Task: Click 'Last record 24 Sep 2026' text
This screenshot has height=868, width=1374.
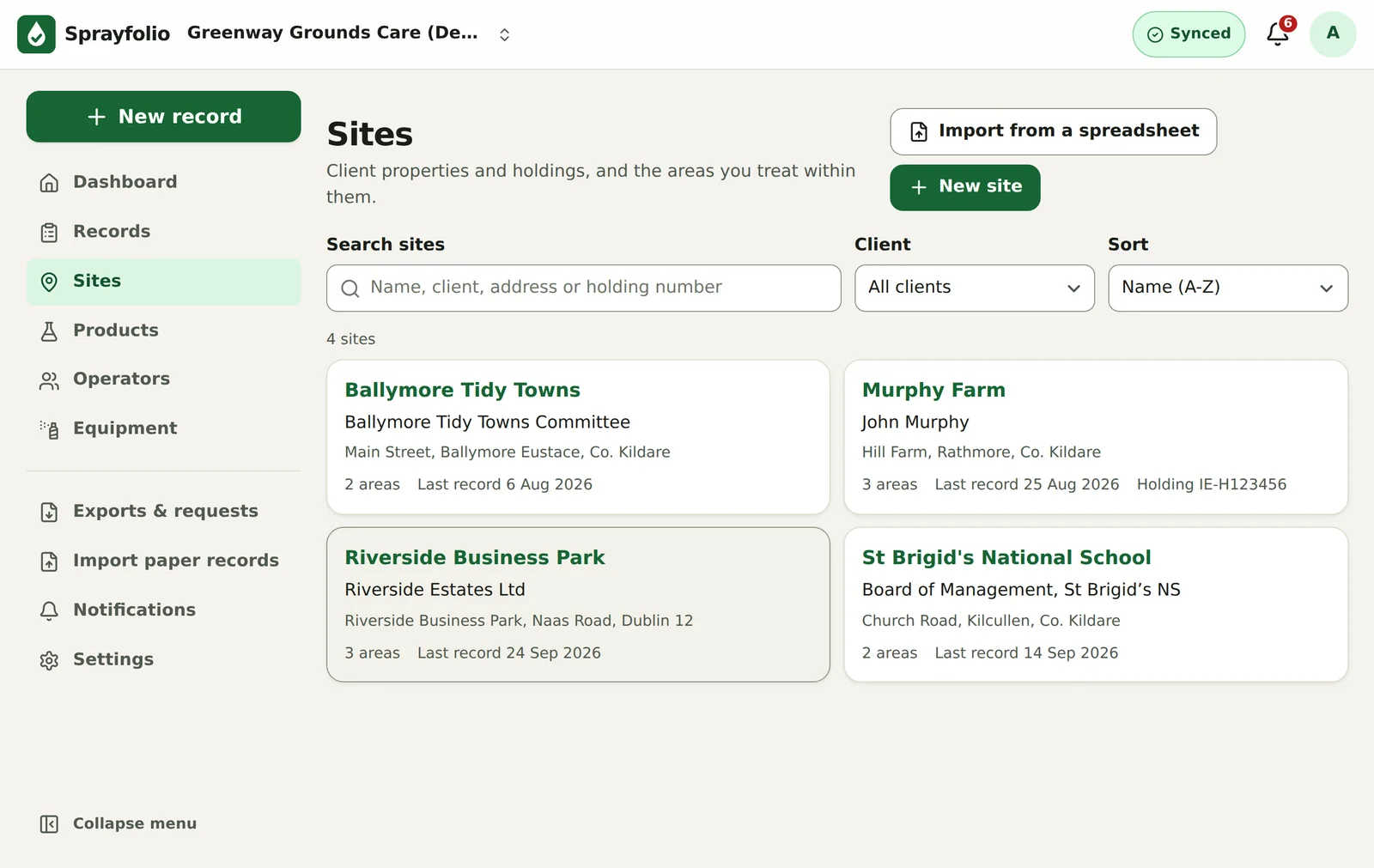Action: point(508,653)
